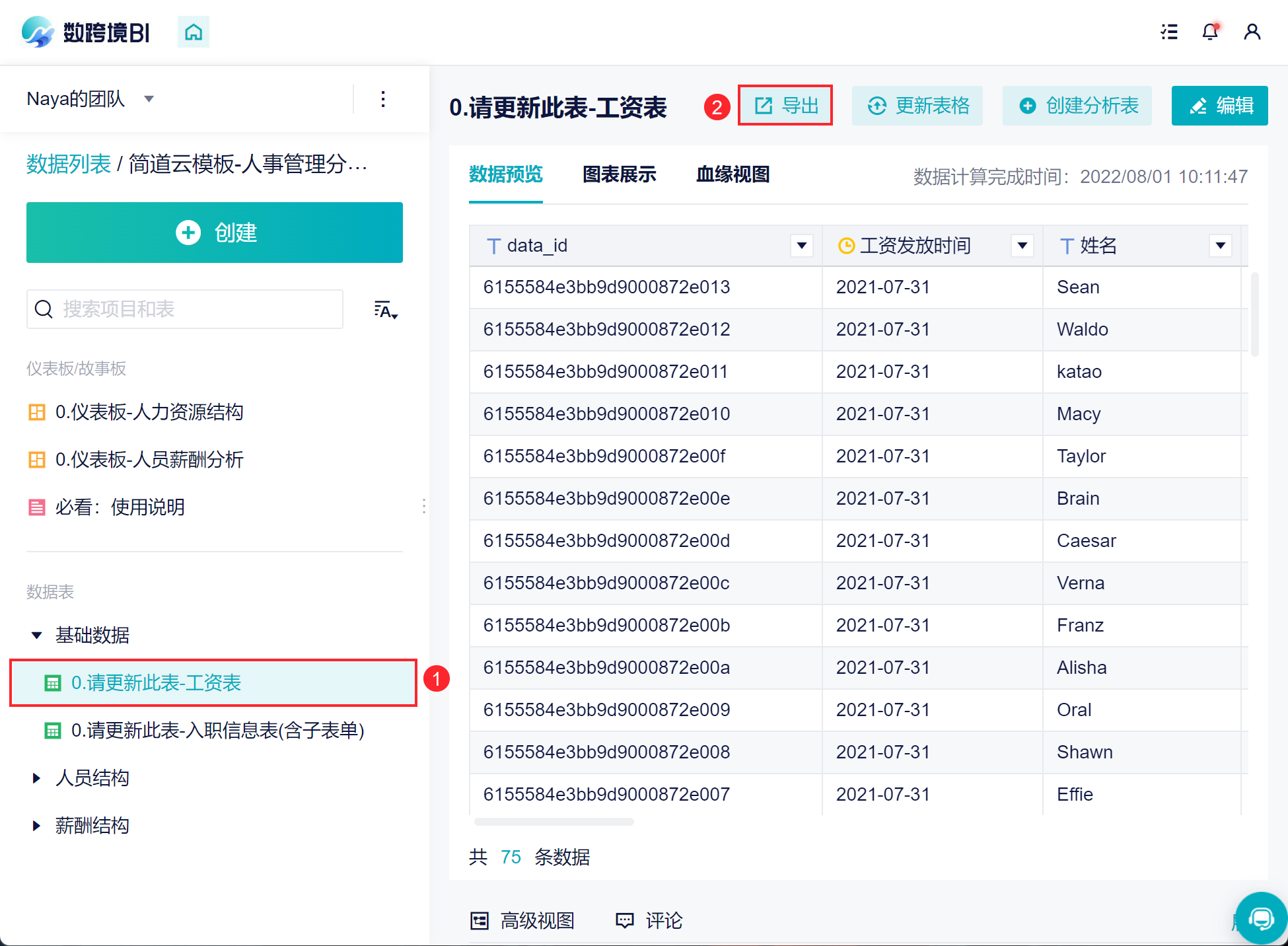
Task: Collapse the 基础数据 folder
Action: [x=37, y=636]
